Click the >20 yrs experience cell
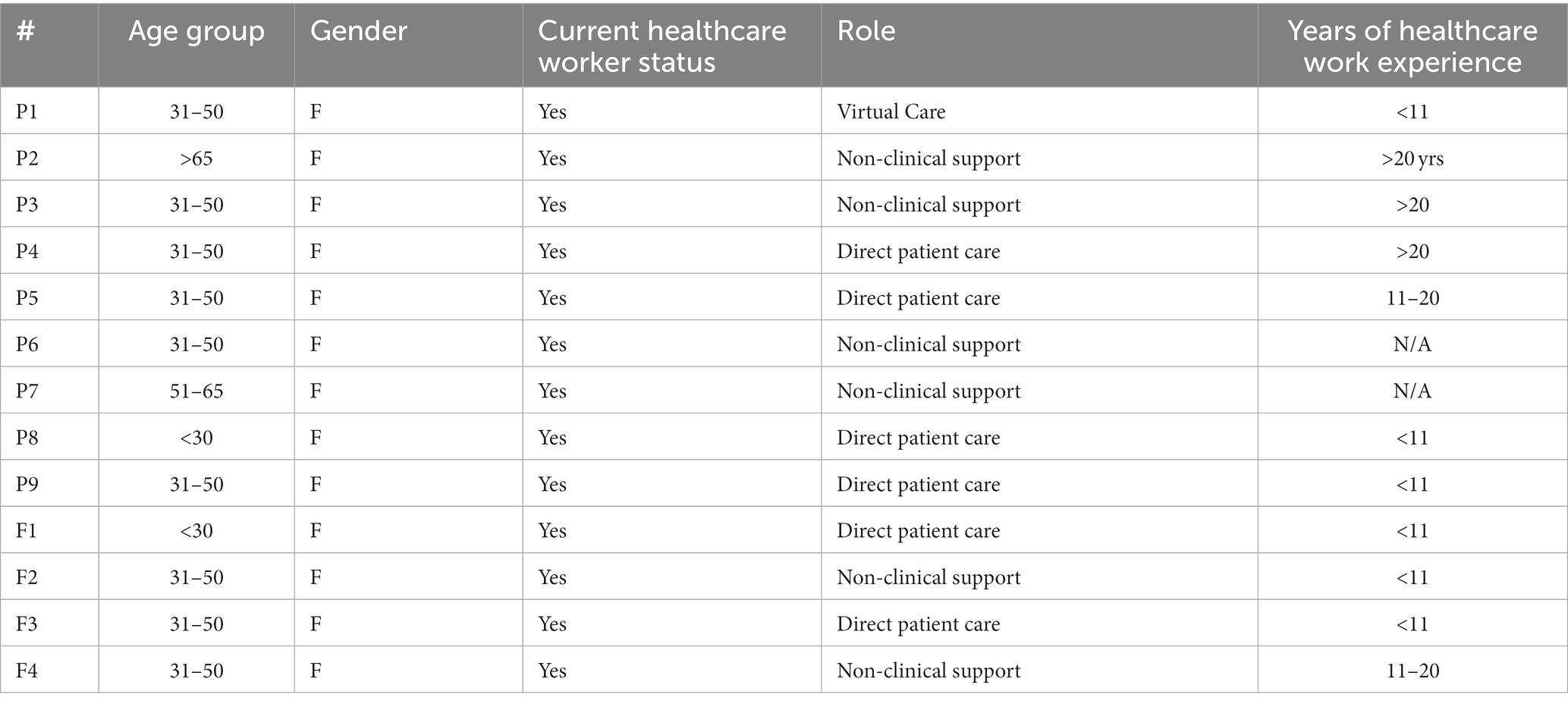1568x704 pixels. pos(1412,159)
